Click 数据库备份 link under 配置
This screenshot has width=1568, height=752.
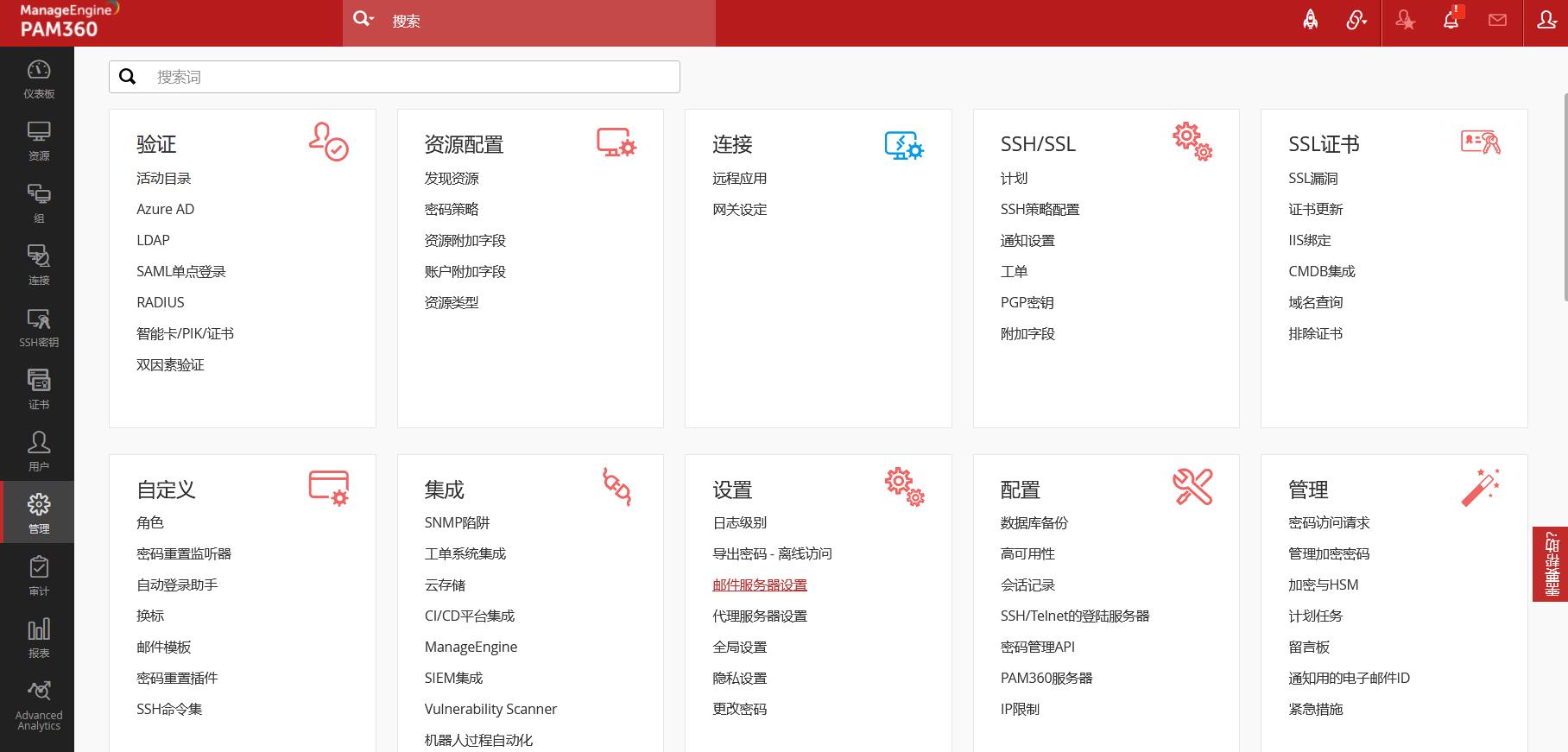(x=1034, y=522)
